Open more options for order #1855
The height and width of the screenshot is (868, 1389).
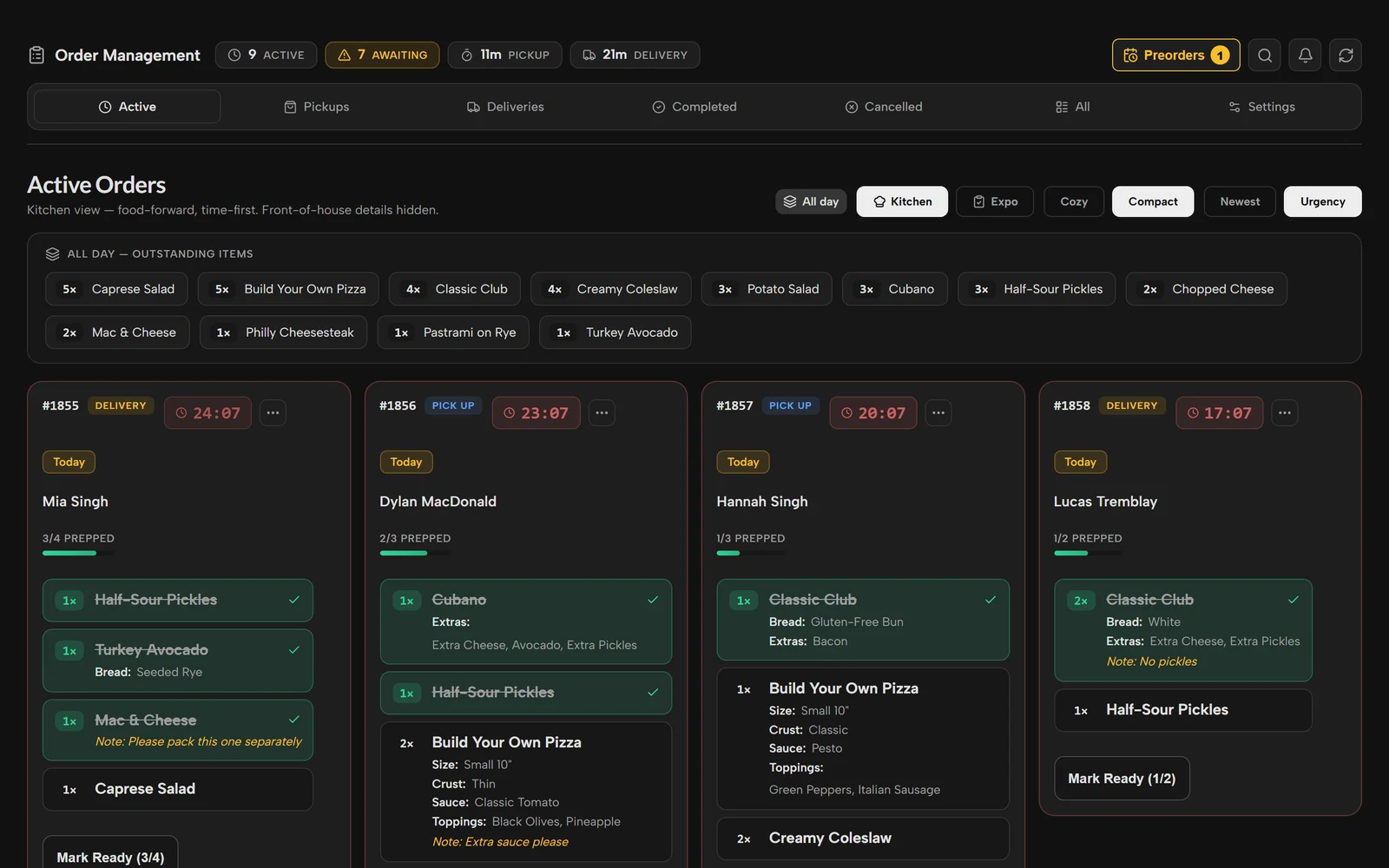click(273, 413)
